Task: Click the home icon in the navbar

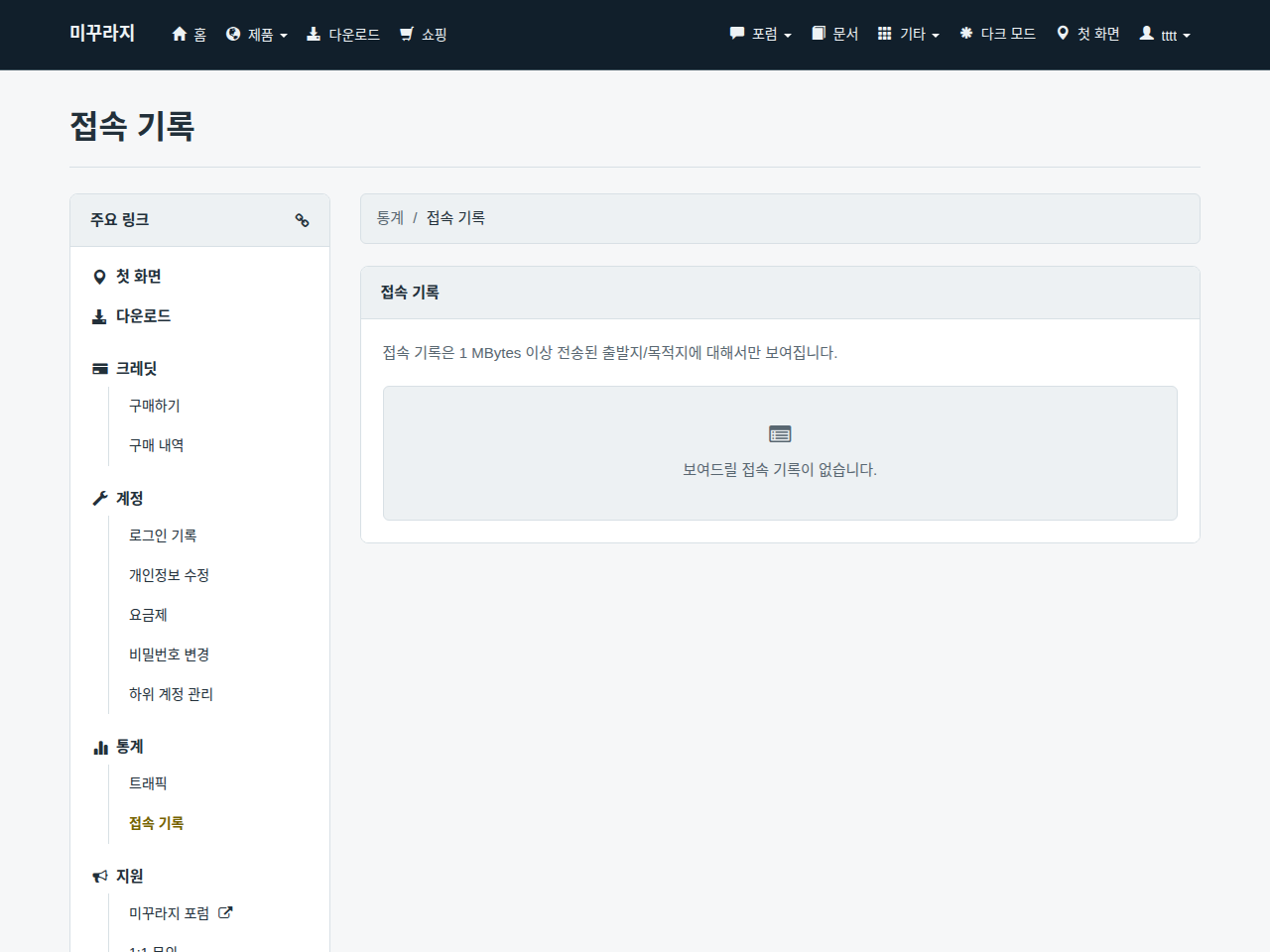Action: point(180,34)
